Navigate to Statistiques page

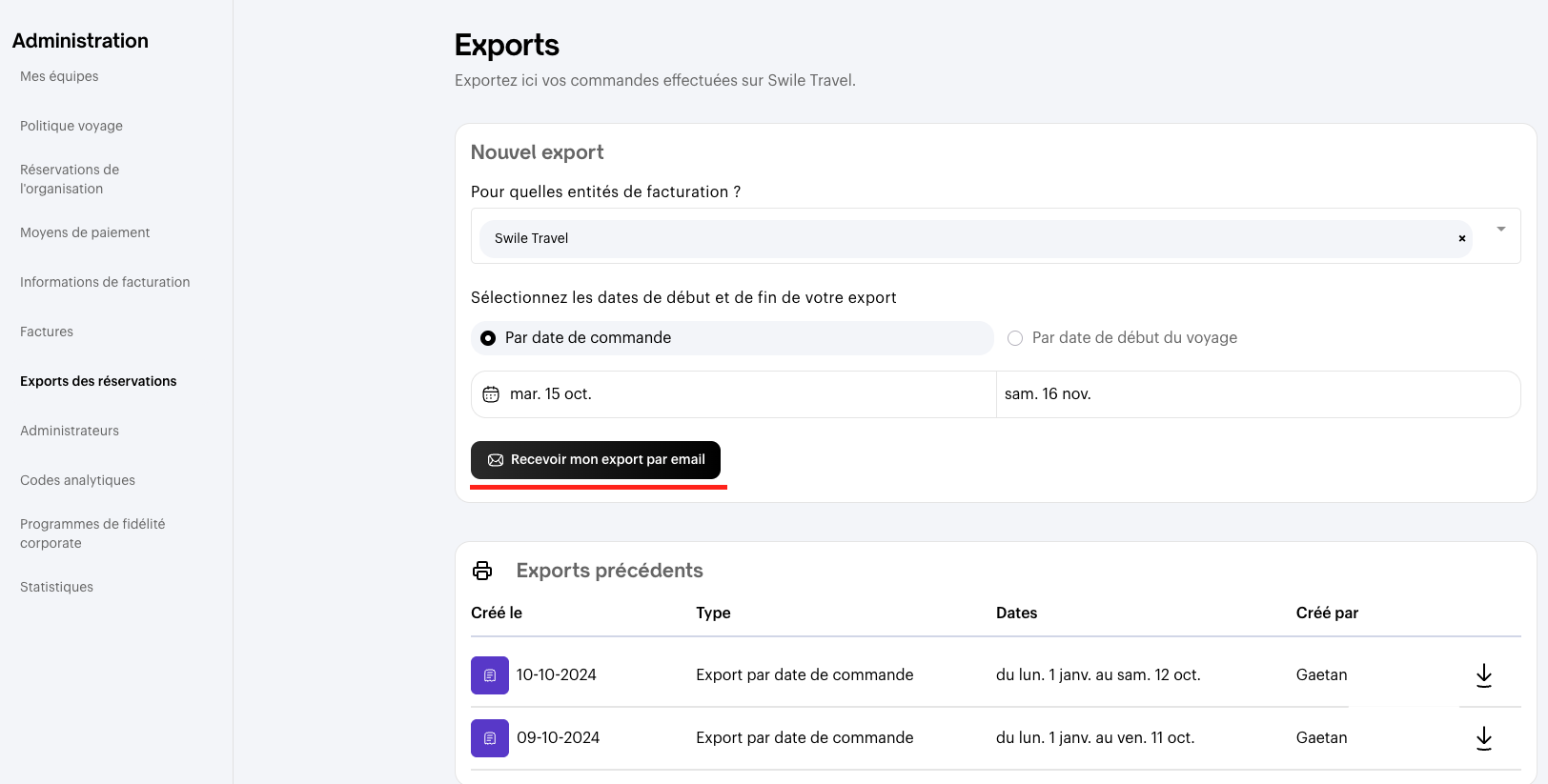pos(57,587)
